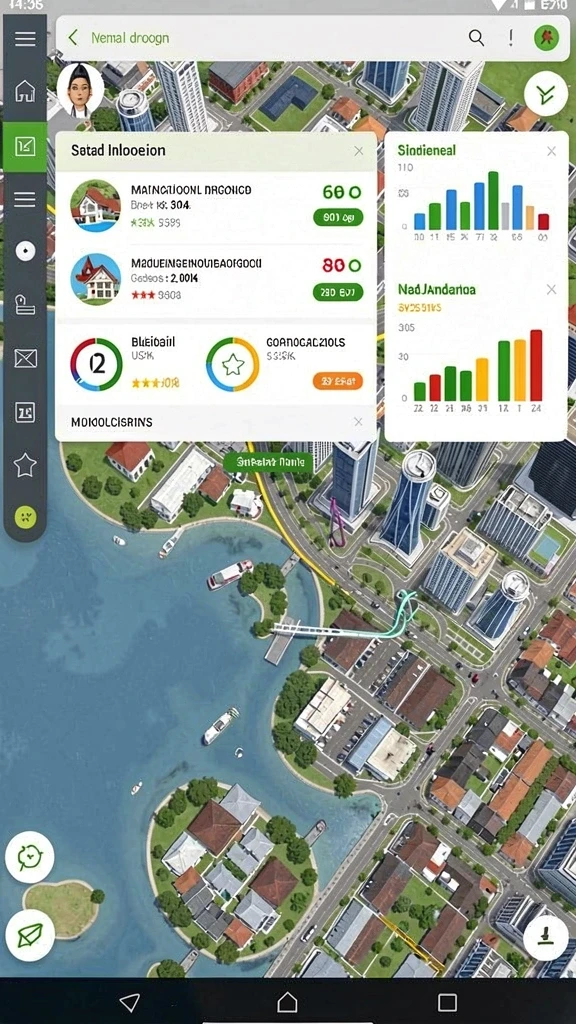Screen dimensions: 576x1024
Task: Click the red 80 0 score
Action: click(341, 265)
